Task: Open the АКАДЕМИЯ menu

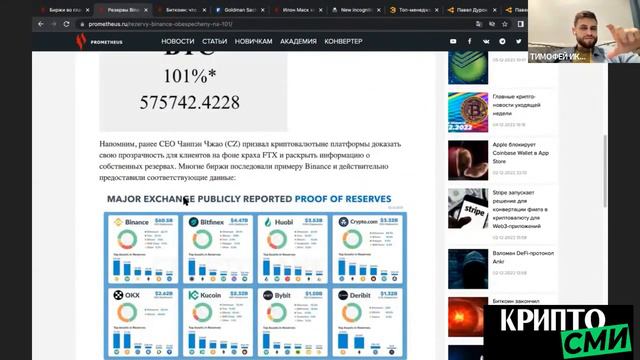Action: coord(298,42)
